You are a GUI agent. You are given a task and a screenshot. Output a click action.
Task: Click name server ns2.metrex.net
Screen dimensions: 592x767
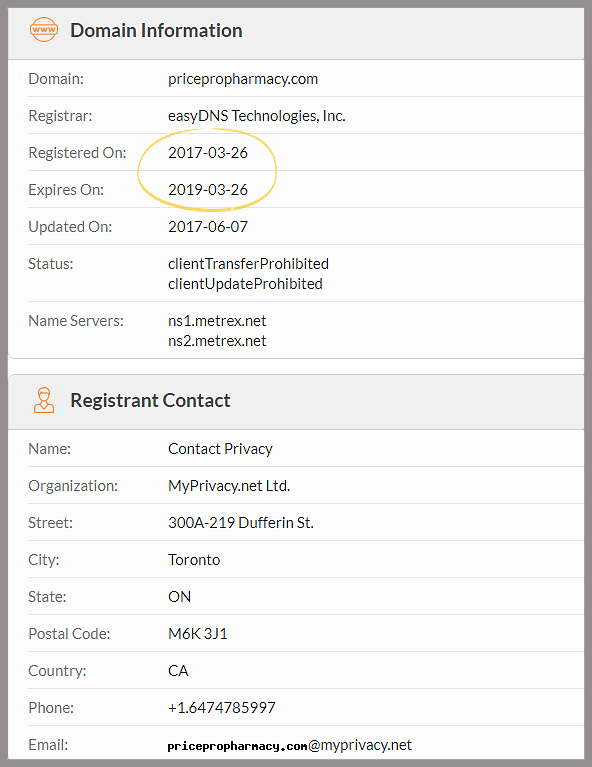[217, 341]
